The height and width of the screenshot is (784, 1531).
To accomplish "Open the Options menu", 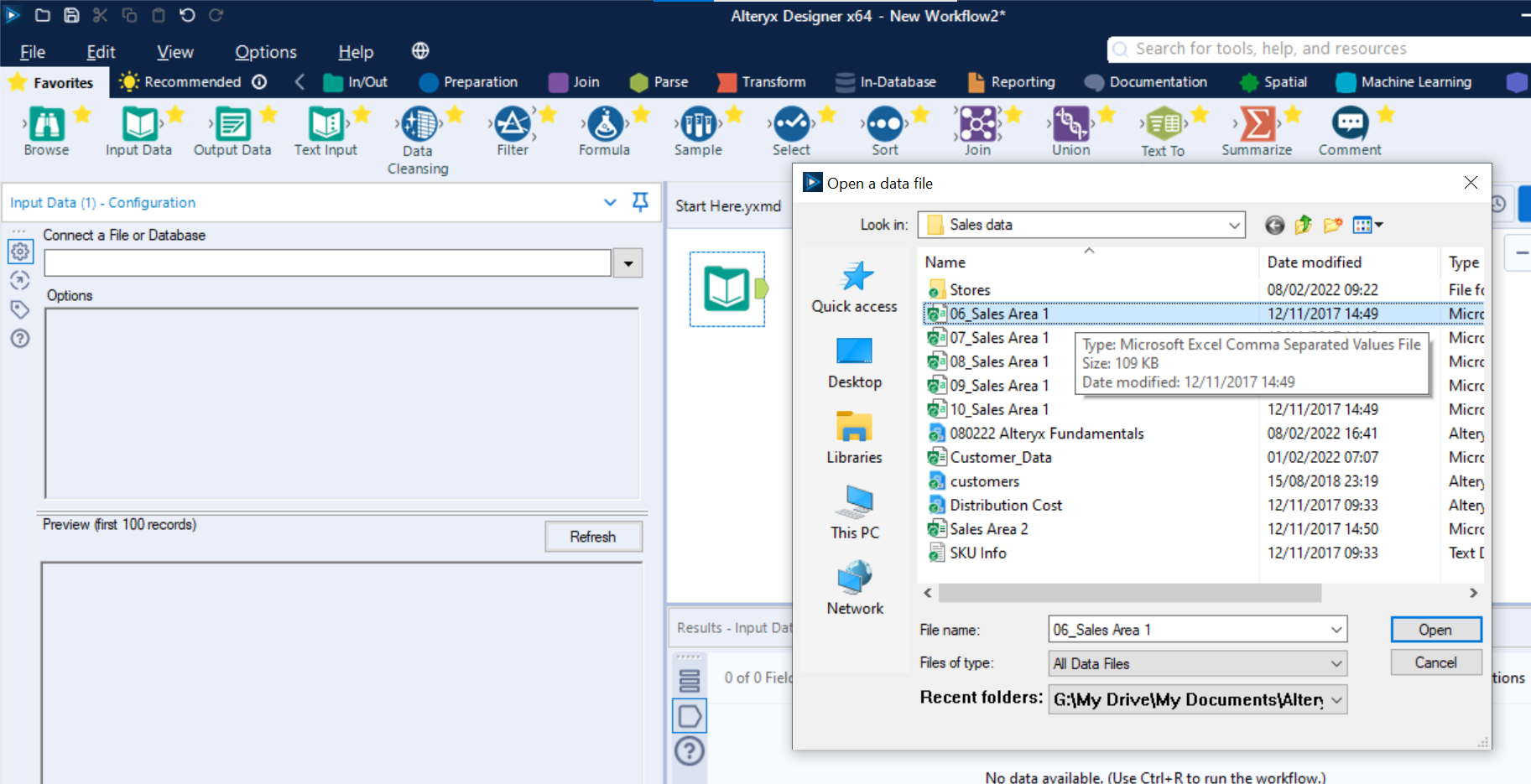I will point(265,52).
